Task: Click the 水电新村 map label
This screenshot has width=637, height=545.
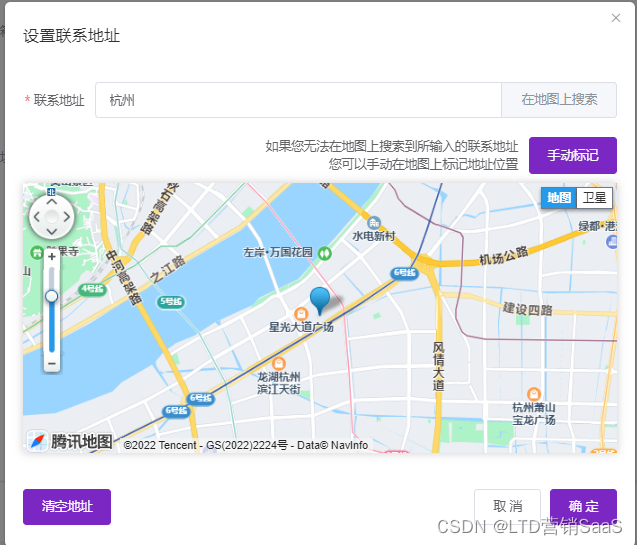Action: point(374,236)
